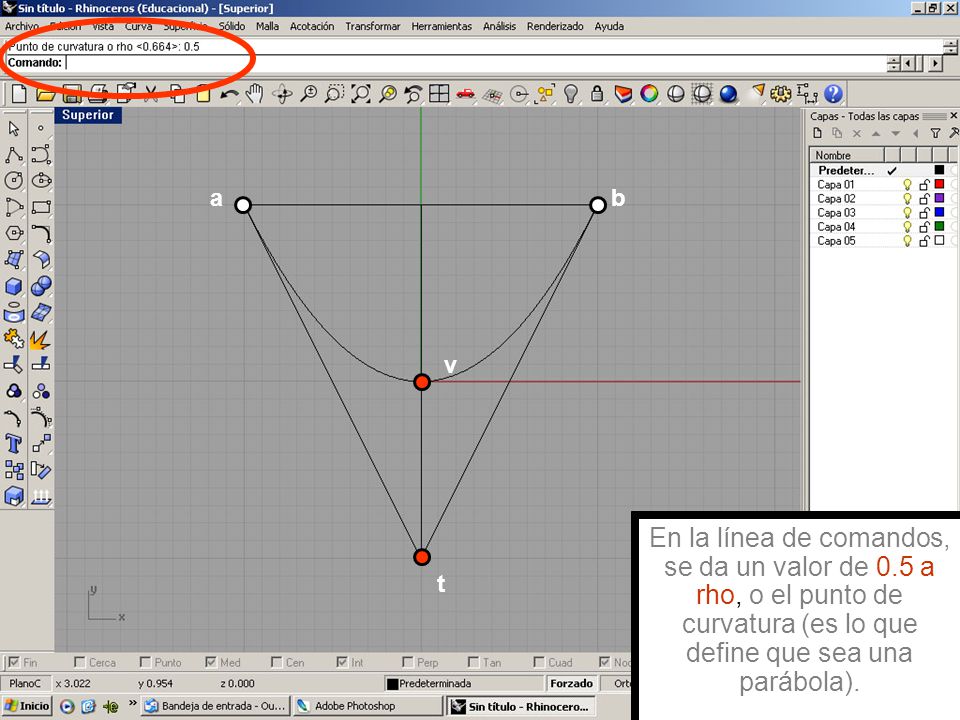This screenshot has height=720, width=960.
Task: Open the Ayuda menu
Action: tap(609, 26)
